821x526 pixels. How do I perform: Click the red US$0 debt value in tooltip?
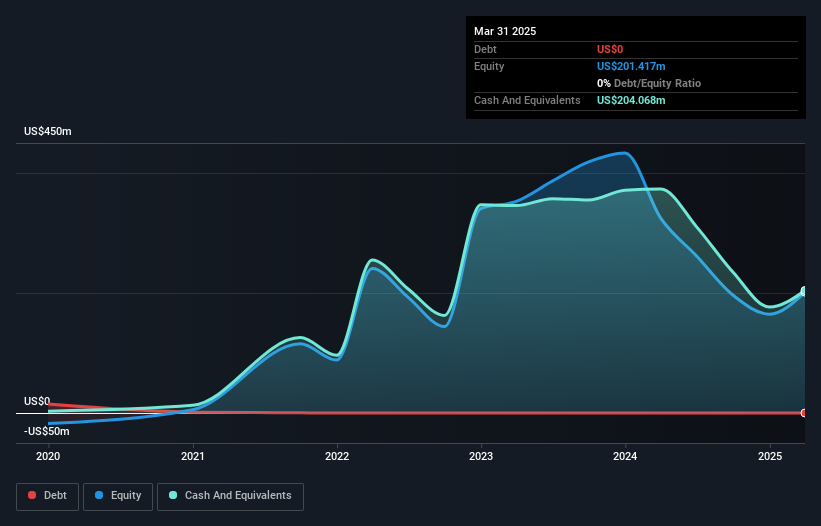[610, 49]
